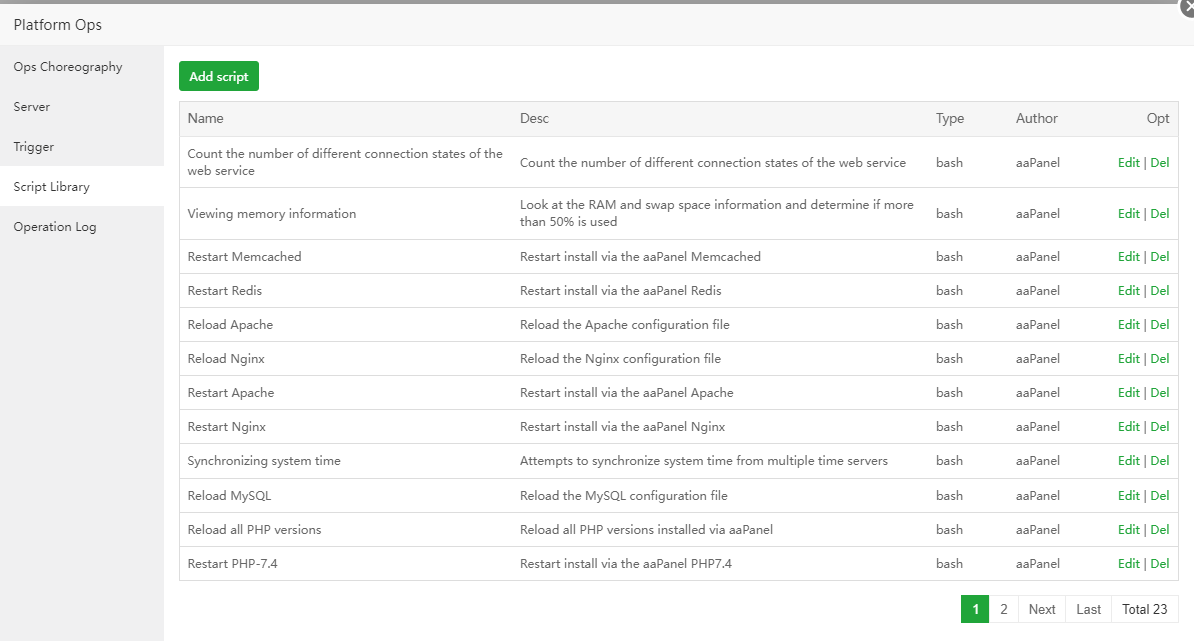Edit the Restart PHP-7.4 script
1194x641 pixels.
(1128, 564)
